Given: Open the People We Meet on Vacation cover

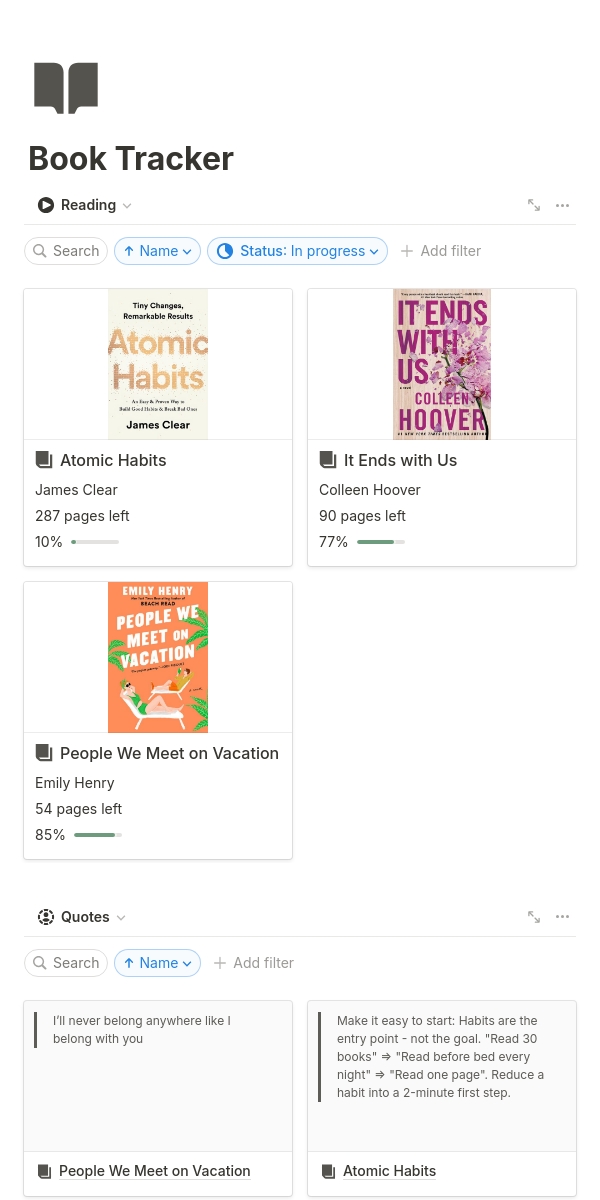Looking at the screenshot, I should 158,657.
